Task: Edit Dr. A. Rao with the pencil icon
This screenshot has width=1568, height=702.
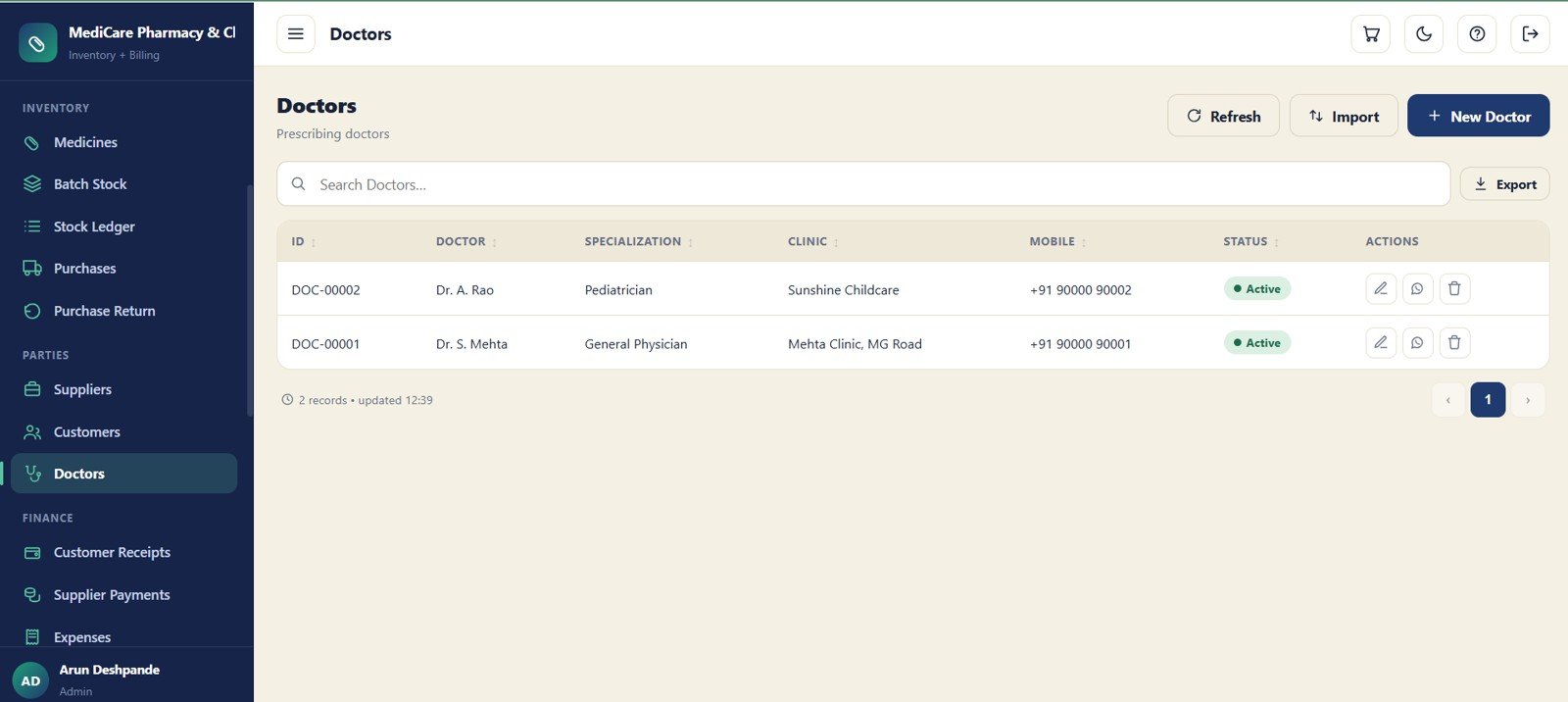Action: (1381, 288)
